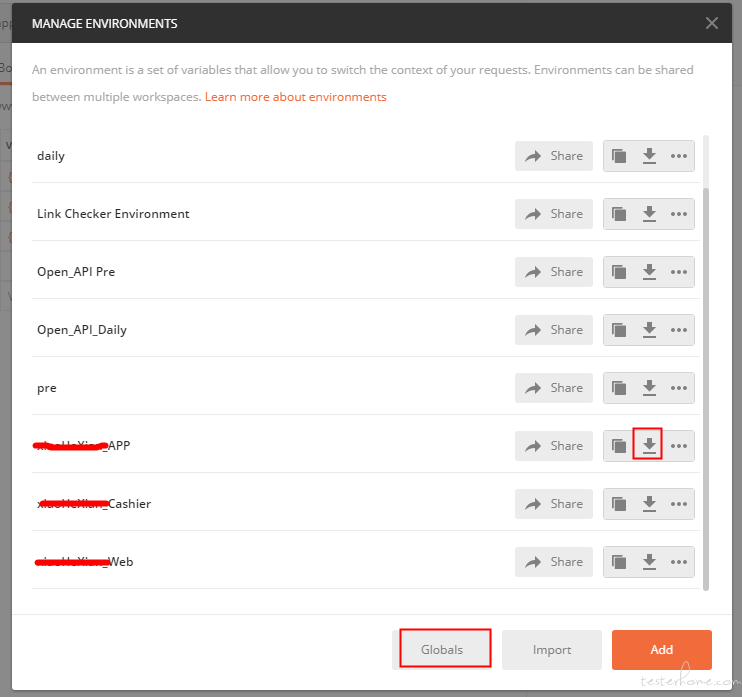Add a new environment
742x697 pixels.
point(662,649)
